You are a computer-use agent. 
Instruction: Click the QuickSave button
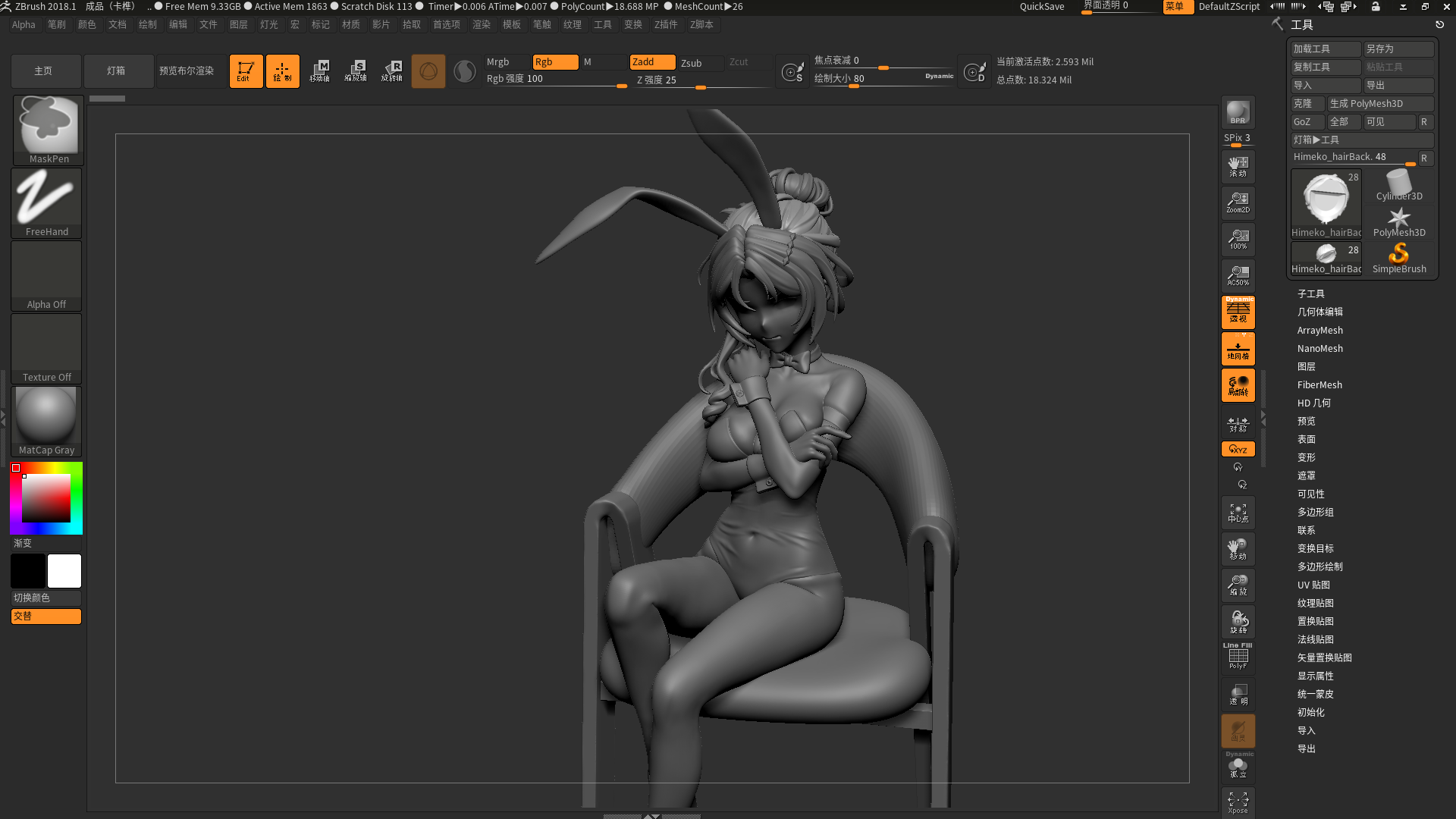click(1041, 6)
